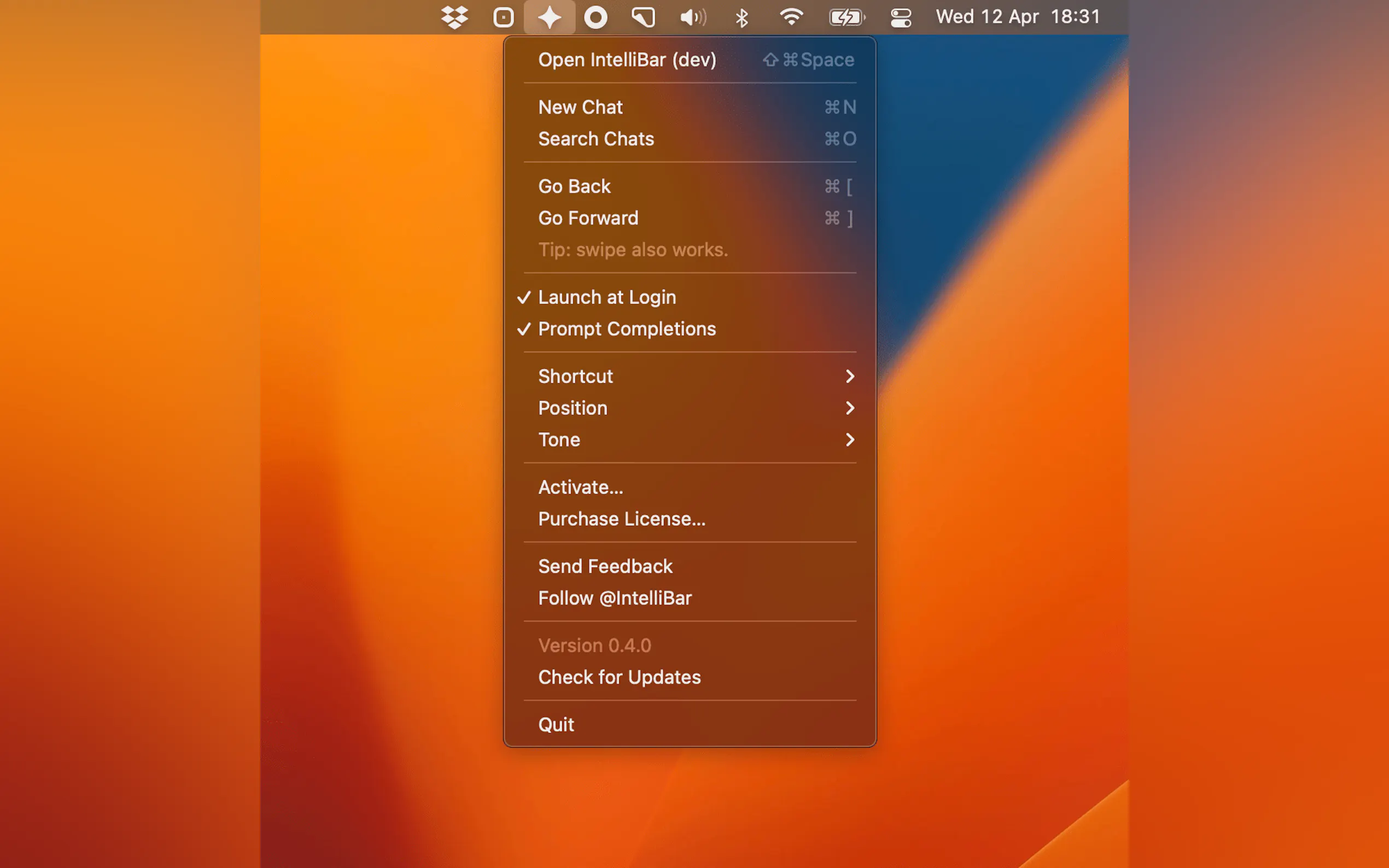This screenshot has width=1389, height=868.
Task: Click the tag-shaped menu bar icon
Action: (x=643, y=17)
